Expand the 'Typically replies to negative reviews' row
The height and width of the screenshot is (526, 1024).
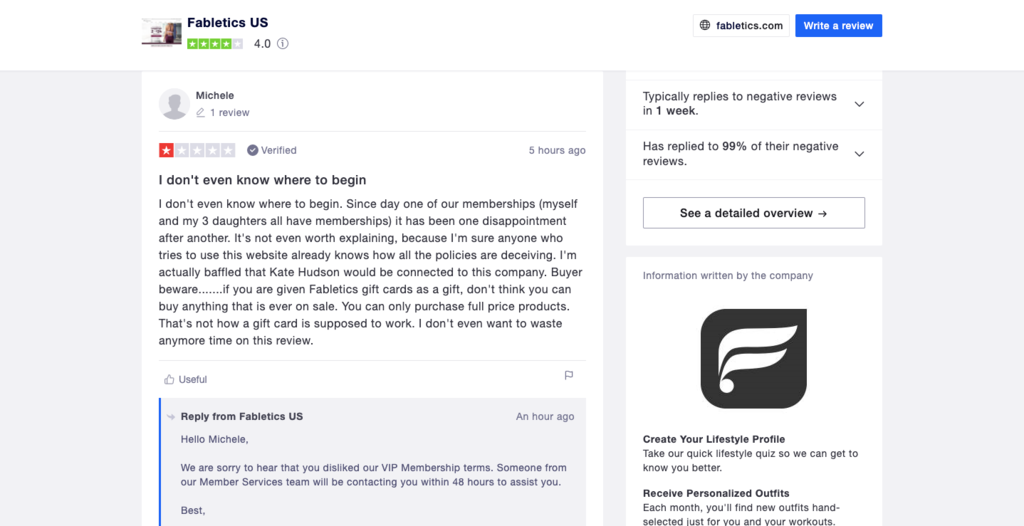754,104
